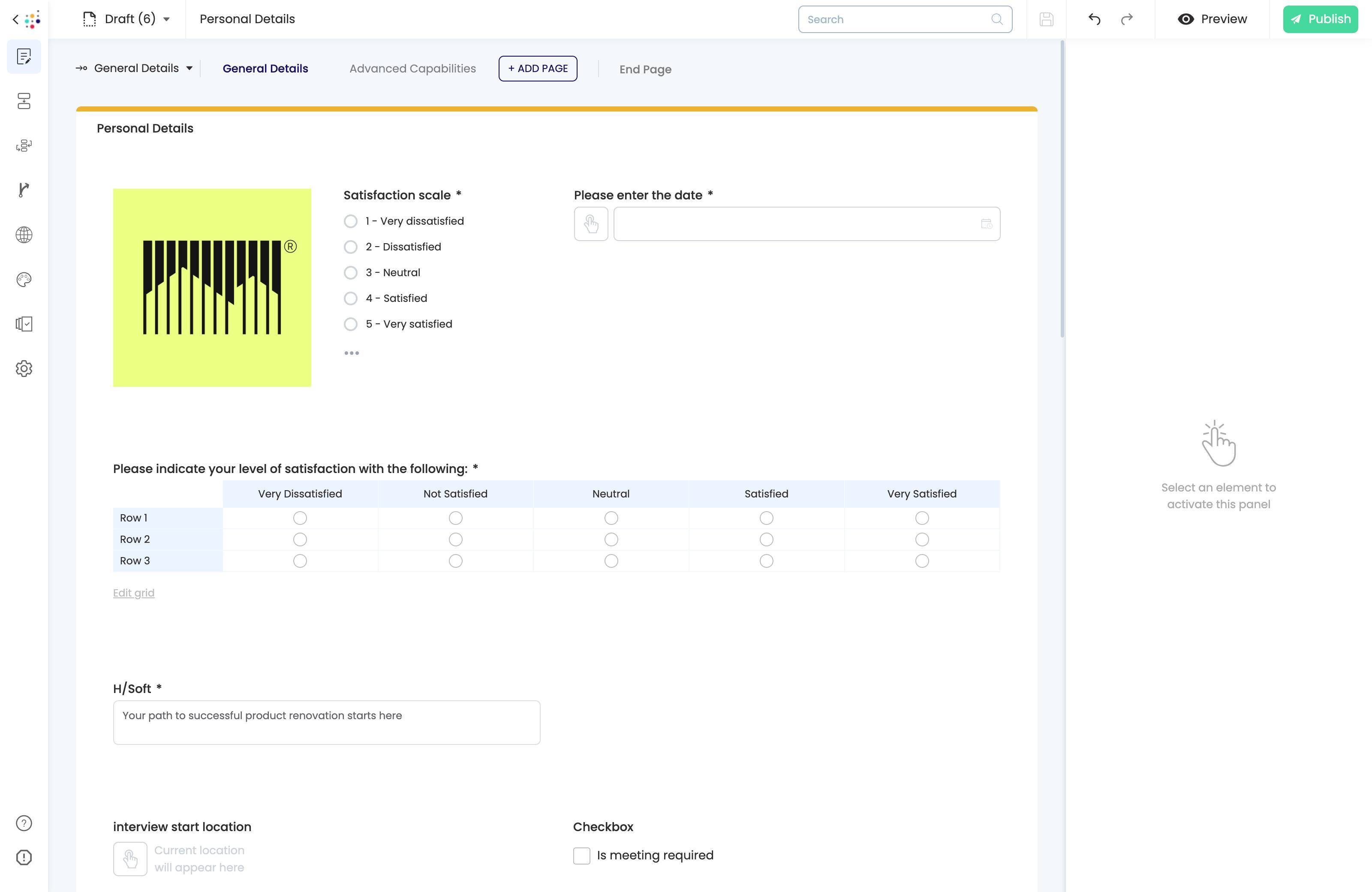Expand the Draft (6) version dropdown

pos(167,20)
